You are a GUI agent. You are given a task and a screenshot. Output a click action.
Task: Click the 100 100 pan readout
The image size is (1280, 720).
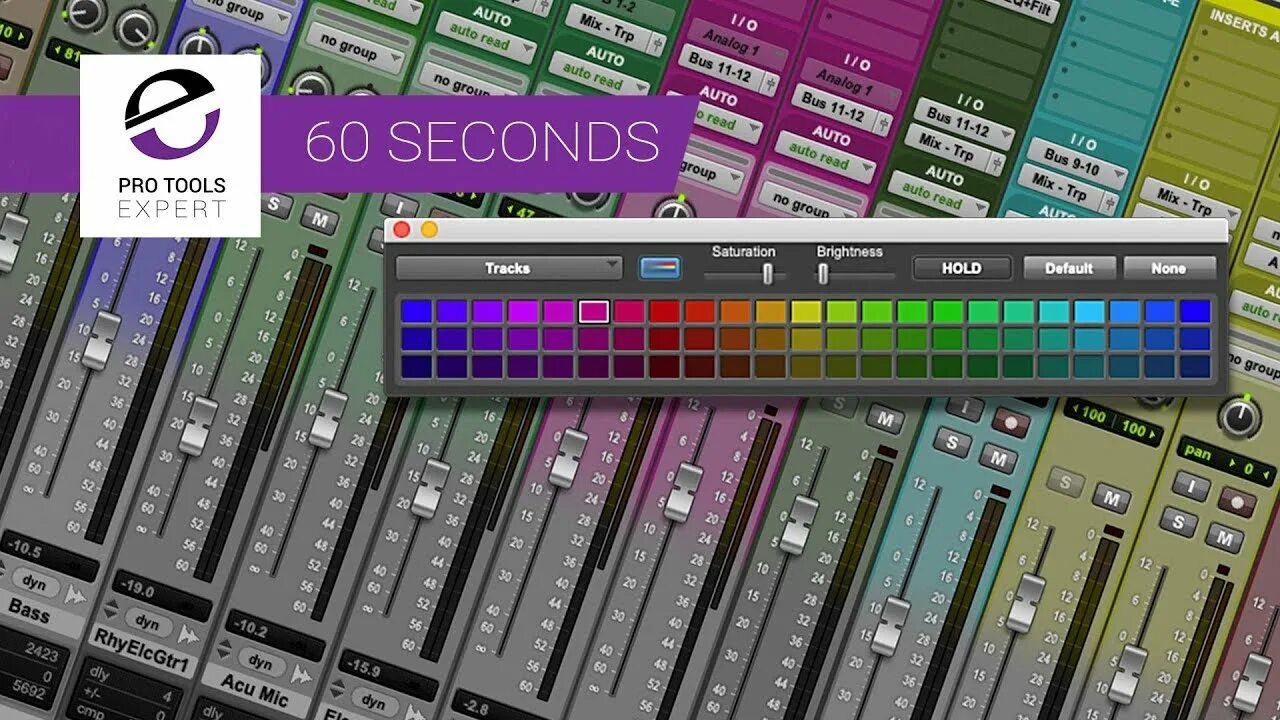(1112, 422)
